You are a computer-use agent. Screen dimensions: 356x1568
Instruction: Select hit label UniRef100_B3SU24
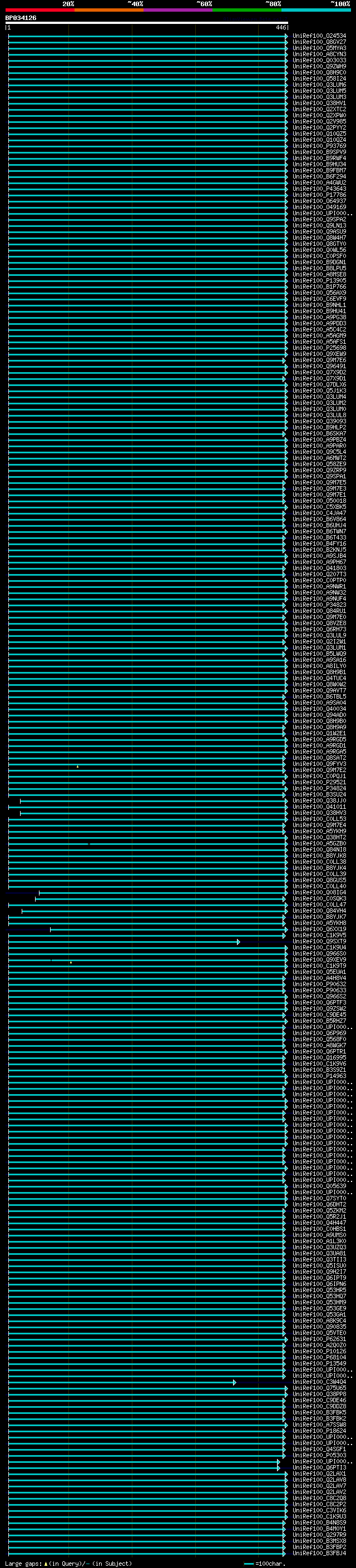319,795
